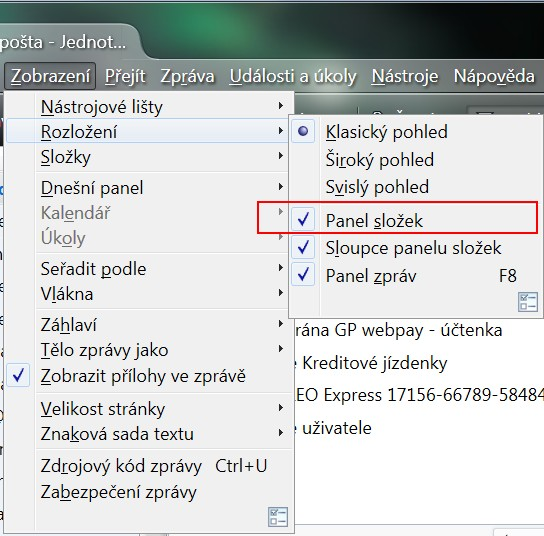Open the Seřadit podle submenu
Viewport: 544px width, 536px height.
coord(149,269)
